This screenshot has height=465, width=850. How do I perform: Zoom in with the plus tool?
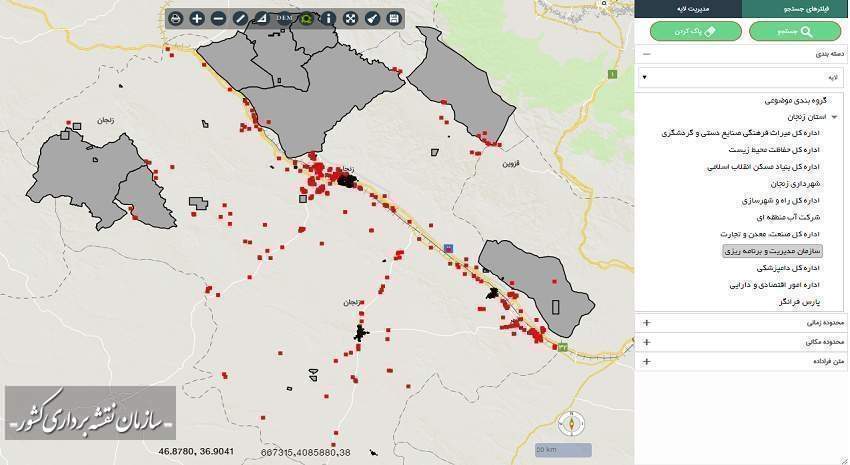tap(197, 18)
